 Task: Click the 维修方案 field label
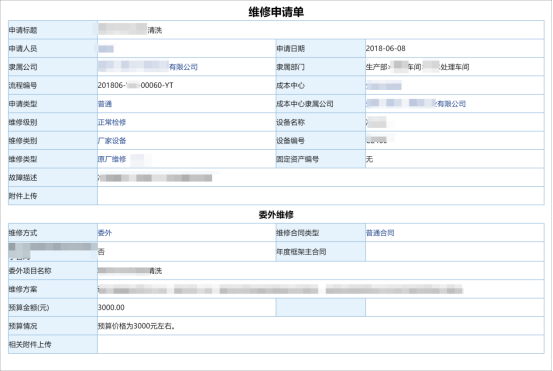tap(23, 289)
